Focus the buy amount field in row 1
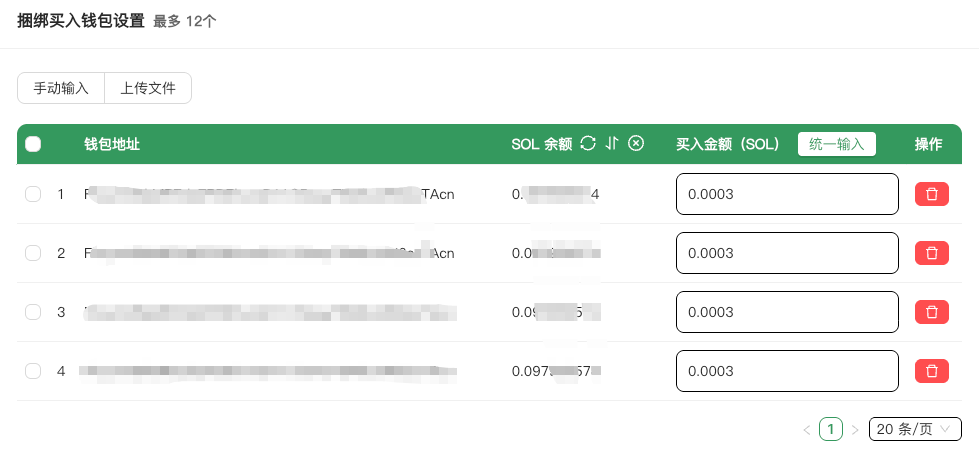 (787, 194)
